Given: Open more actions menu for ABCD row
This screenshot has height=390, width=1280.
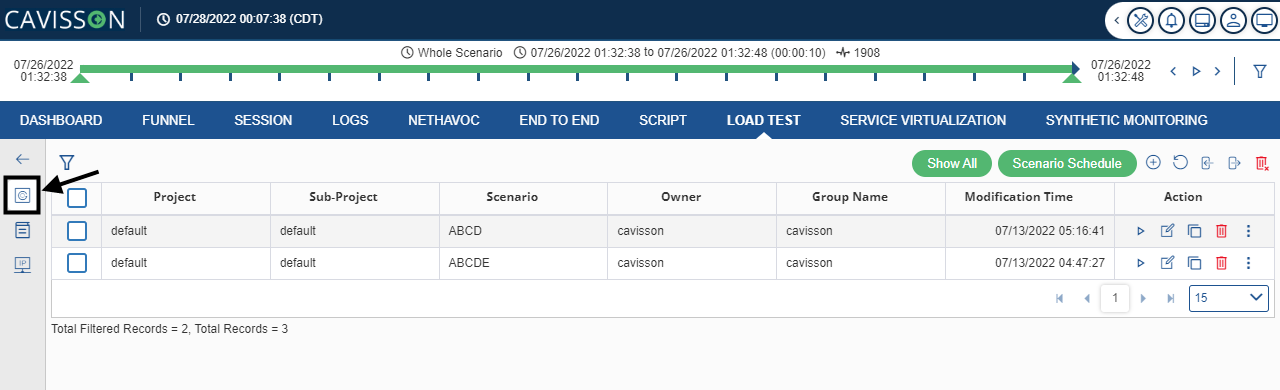Looking at the screenshot, I should pyautogui.click(x=1248, y=231).
